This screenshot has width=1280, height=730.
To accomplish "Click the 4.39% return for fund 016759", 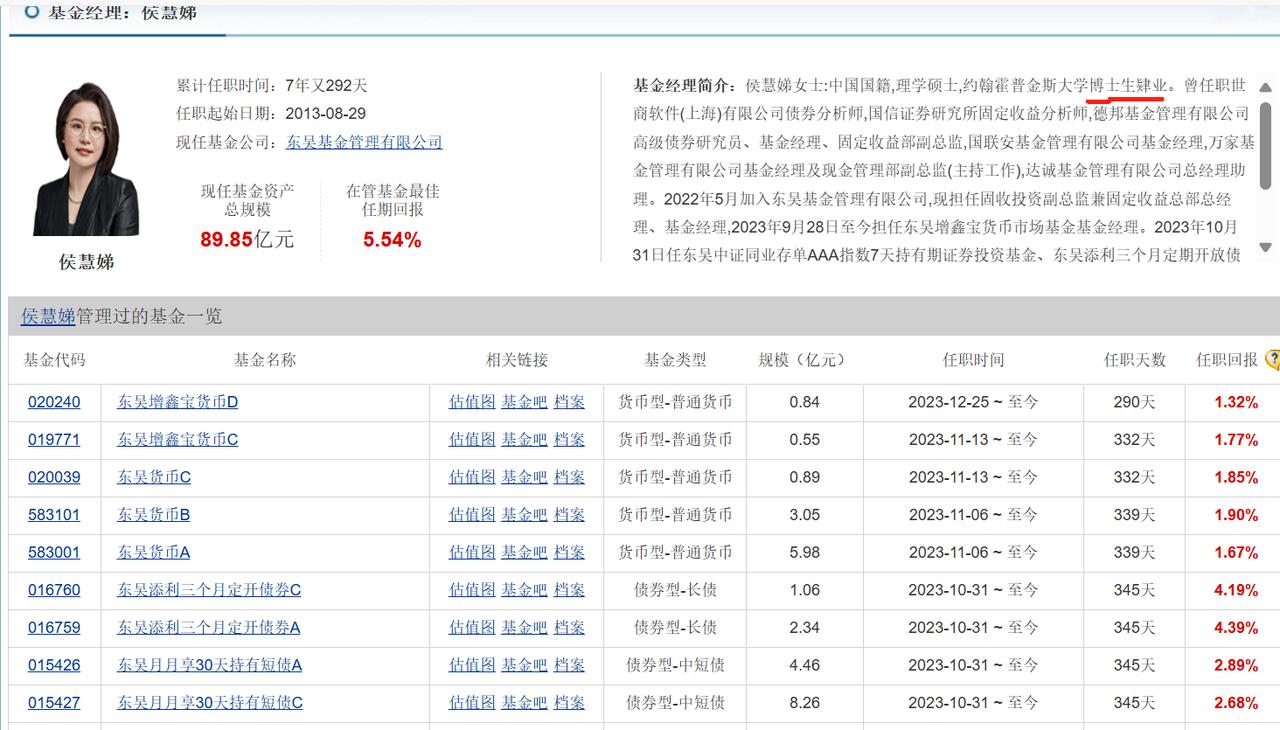I will pos(1236,627).
